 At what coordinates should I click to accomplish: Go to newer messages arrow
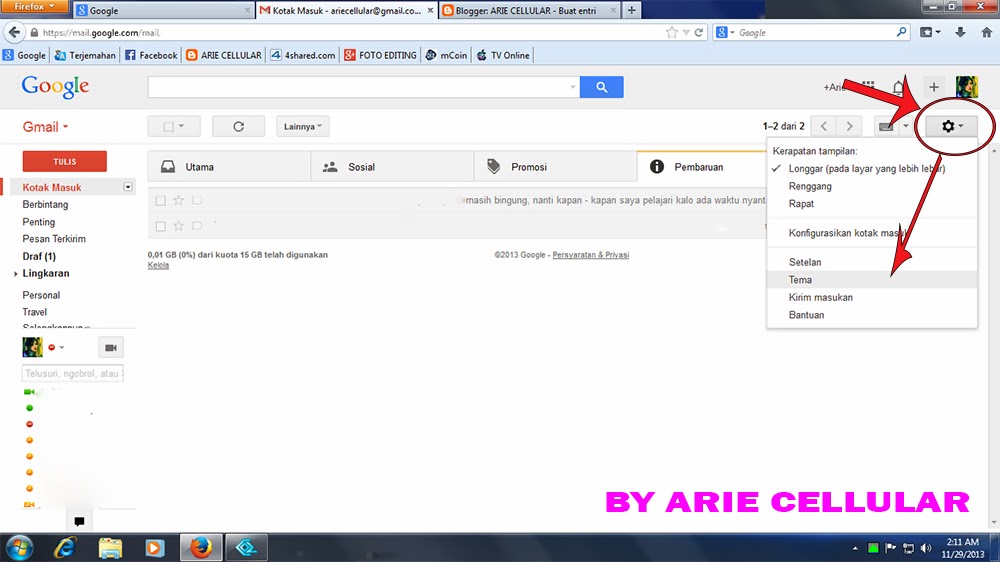[x=823, y=126]
